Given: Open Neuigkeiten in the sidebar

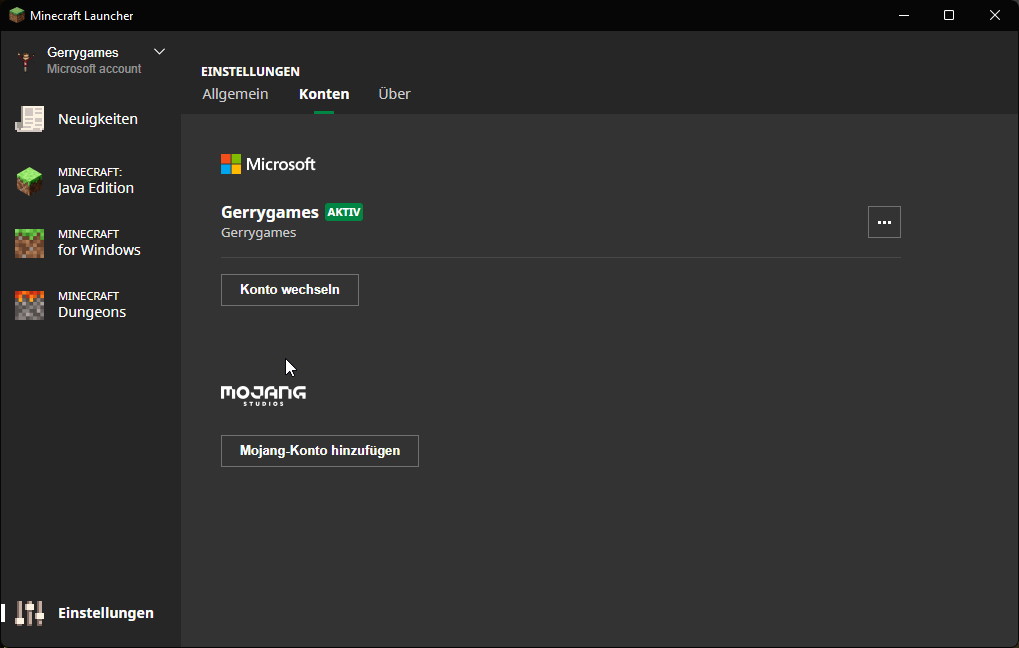Looking at the screenshot, I should click(98, 119).
